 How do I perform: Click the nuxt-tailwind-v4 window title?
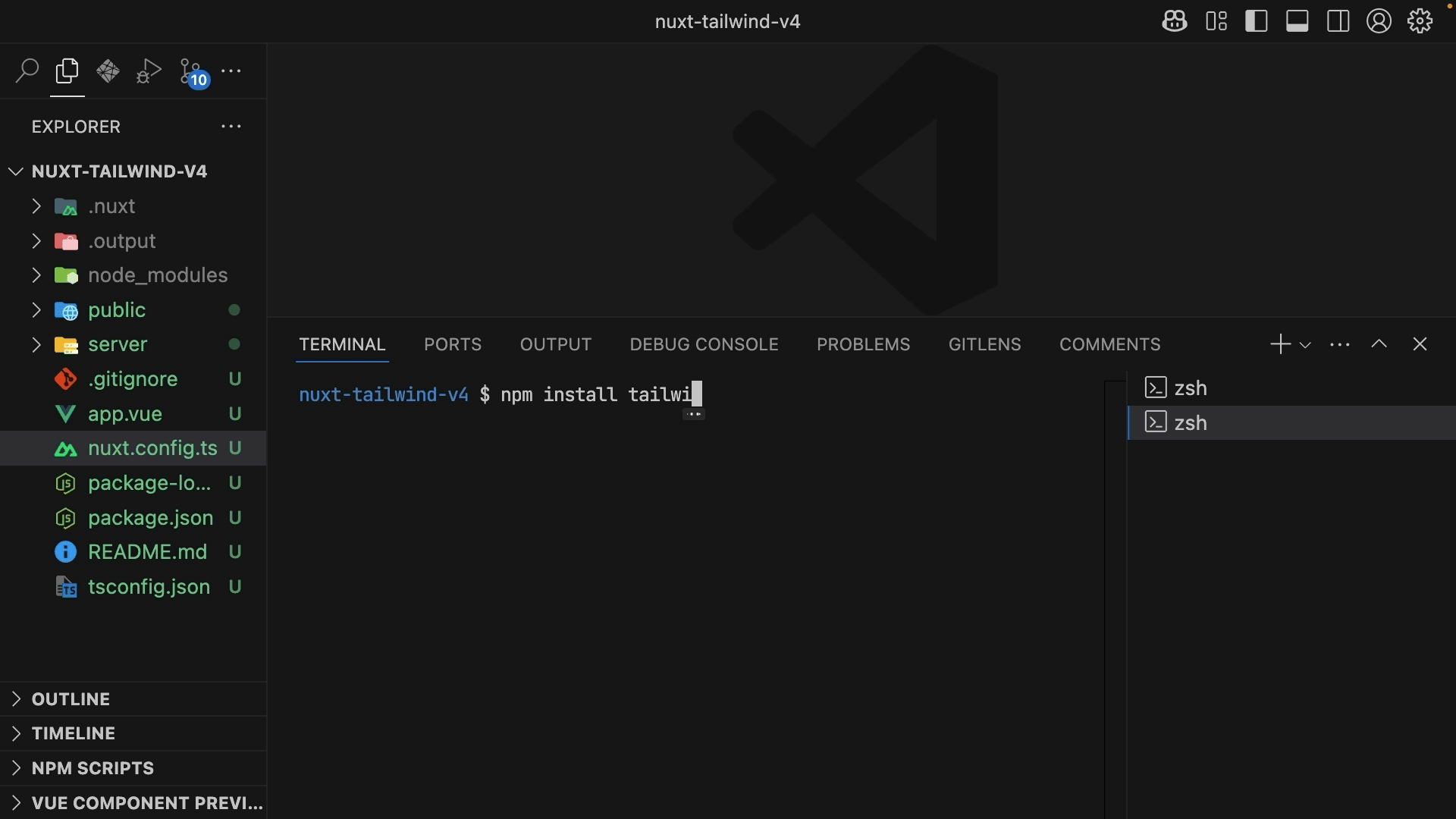(x=727, y=21)
